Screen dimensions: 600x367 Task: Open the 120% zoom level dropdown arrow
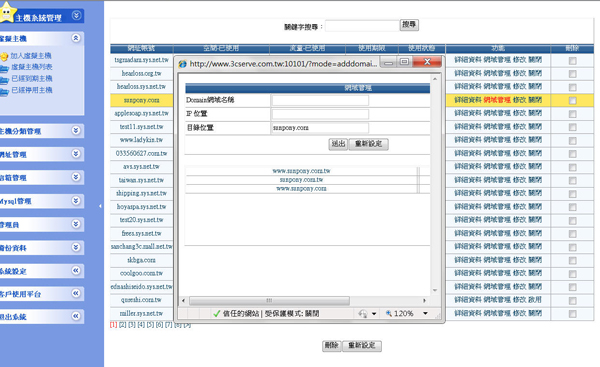[x=425, y=313]
